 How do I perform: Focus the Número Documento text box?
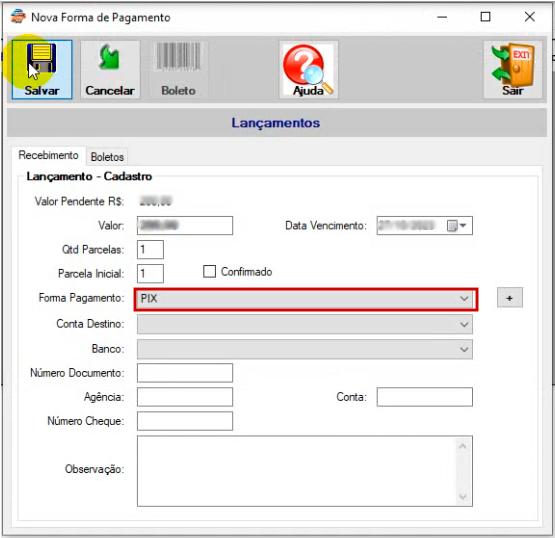click(x=185, y=373)
